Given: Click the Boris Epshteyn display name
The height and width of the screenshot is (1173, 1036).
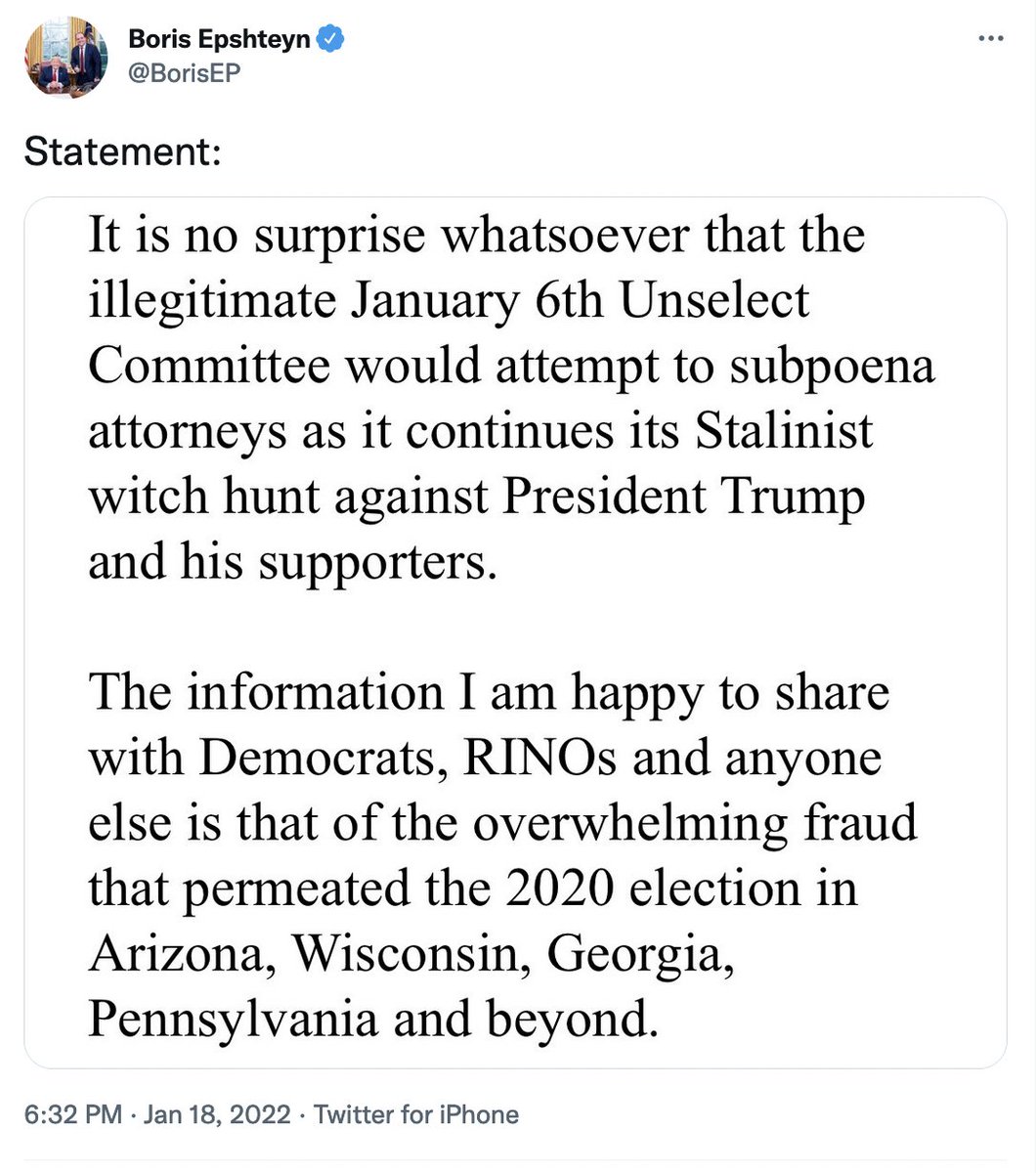Looking at the screenshot, I should pos(220,39).
